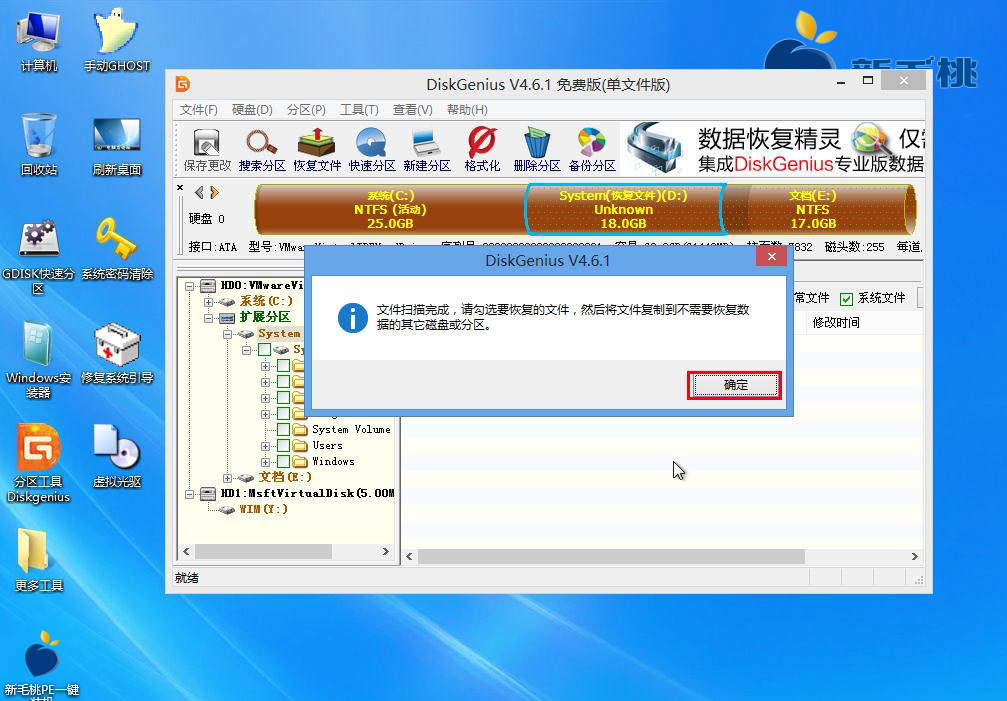Image resolution: width=1007 pixels, height=701 pixels.
Task: Click the 新毛桃PE一键装机 desktop icon
Action: [x=40, y=666]
